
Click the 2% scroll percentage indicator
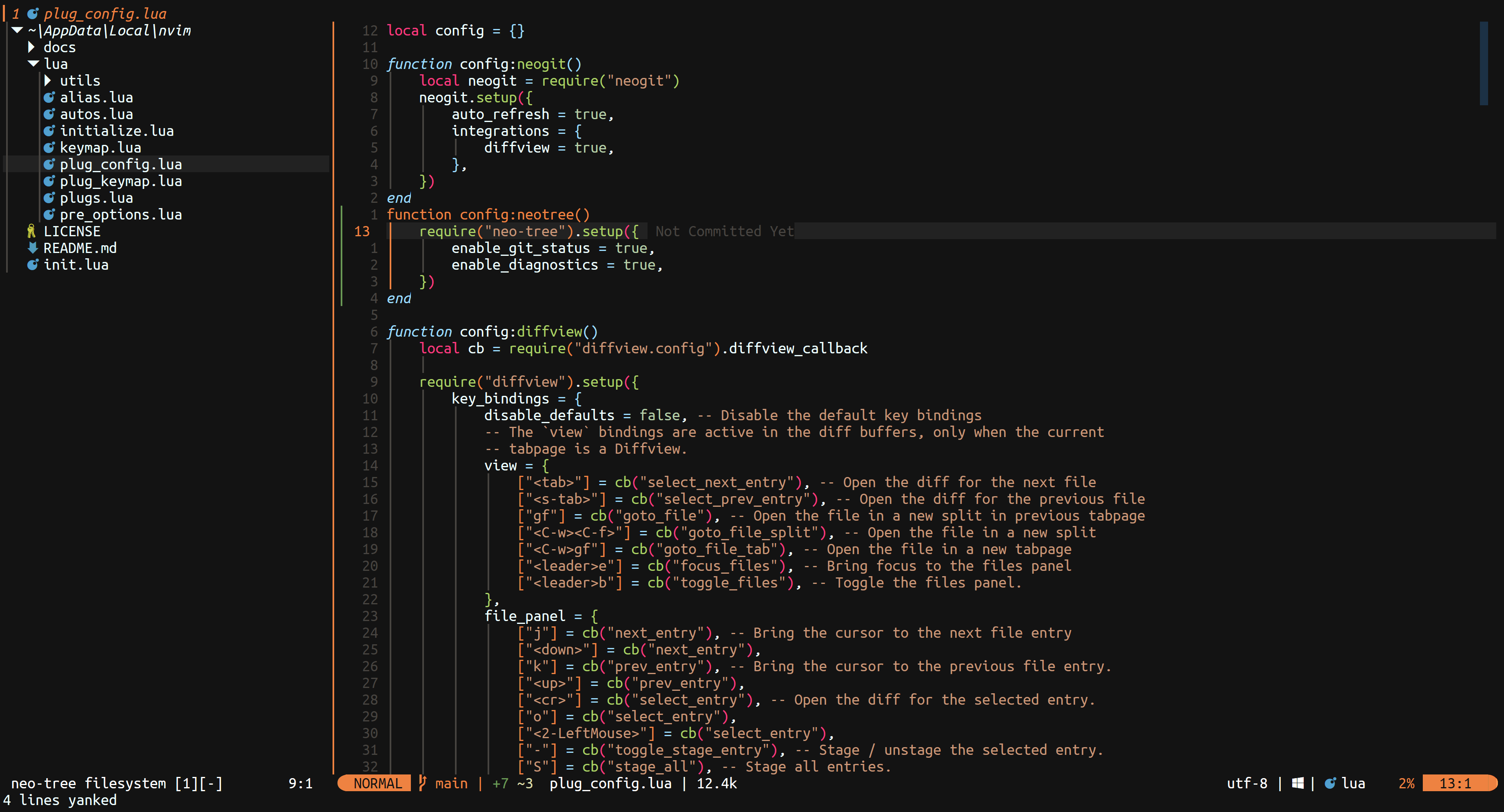(1406, 783)
